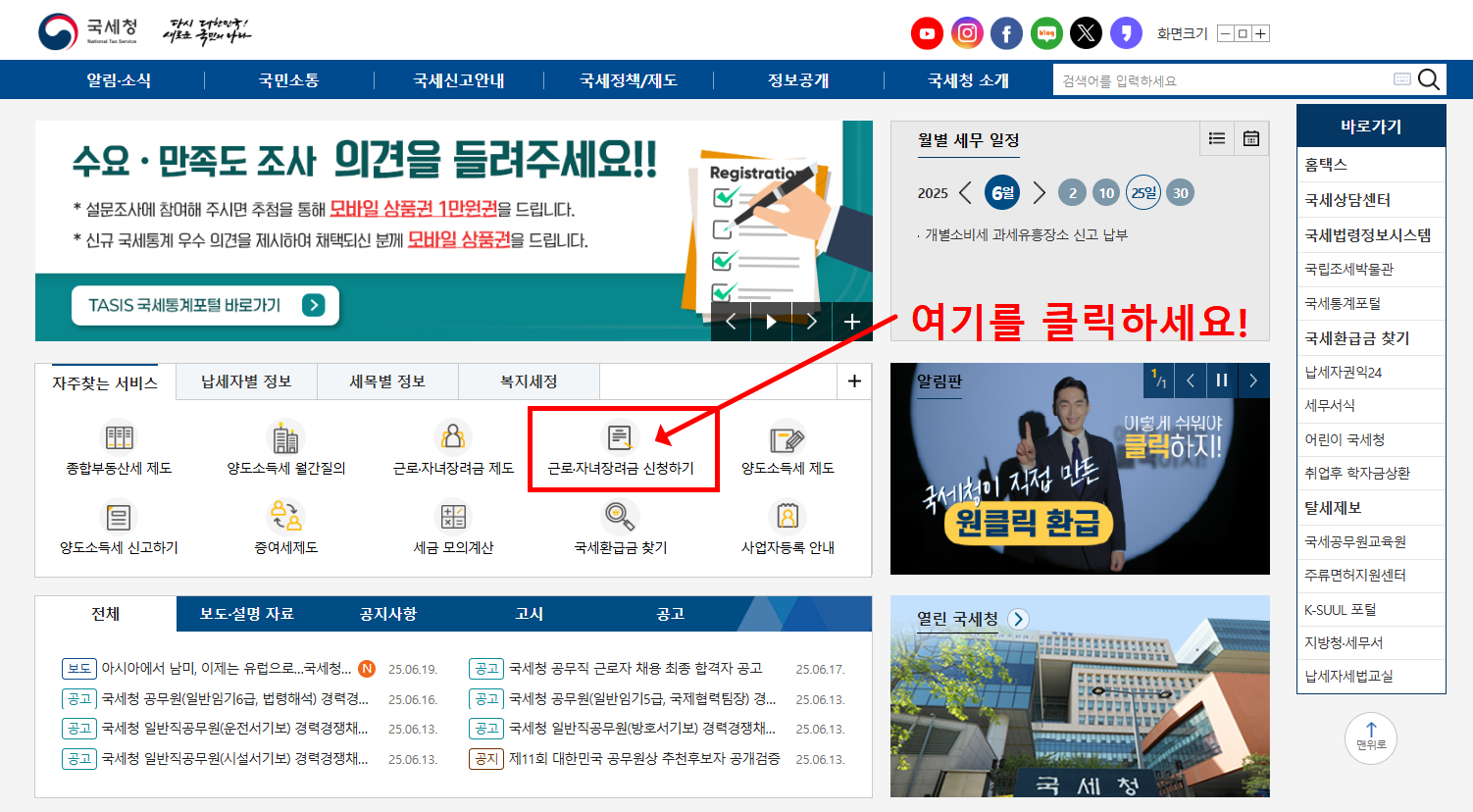Open the 홈택스 shortcut link
1473x812 pixels.
click(1371, 164)
